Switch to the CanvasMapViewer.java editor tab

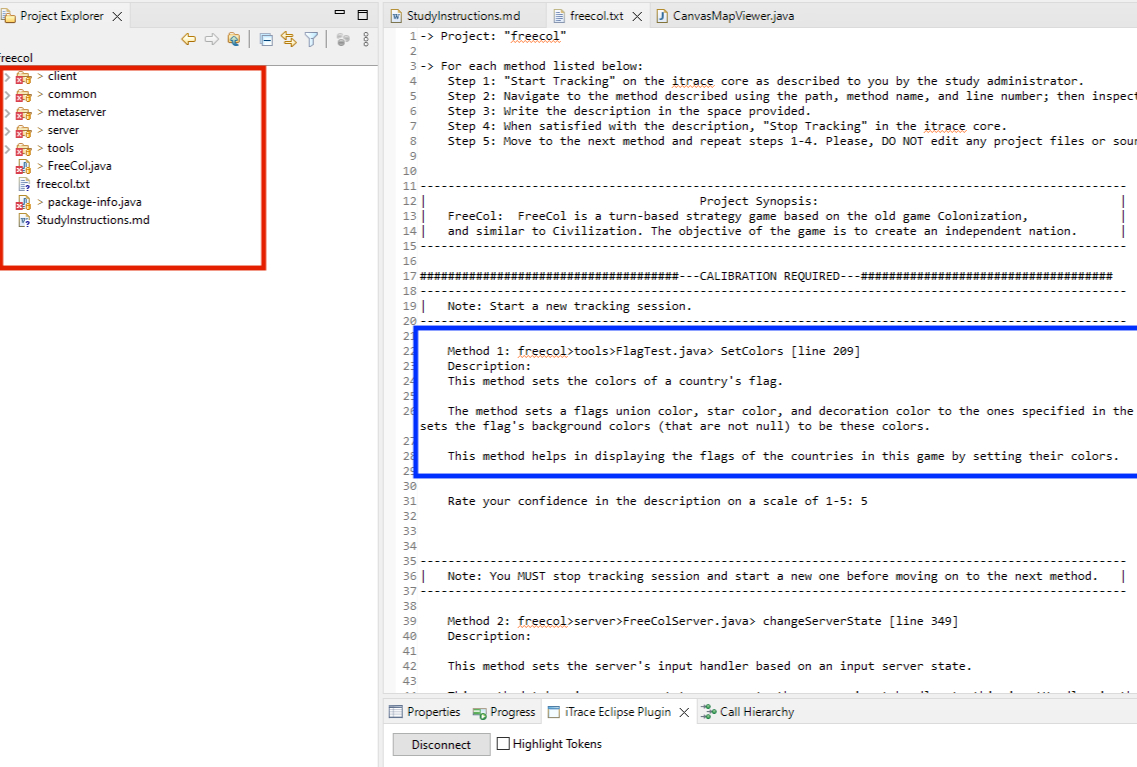coord(732,16)
